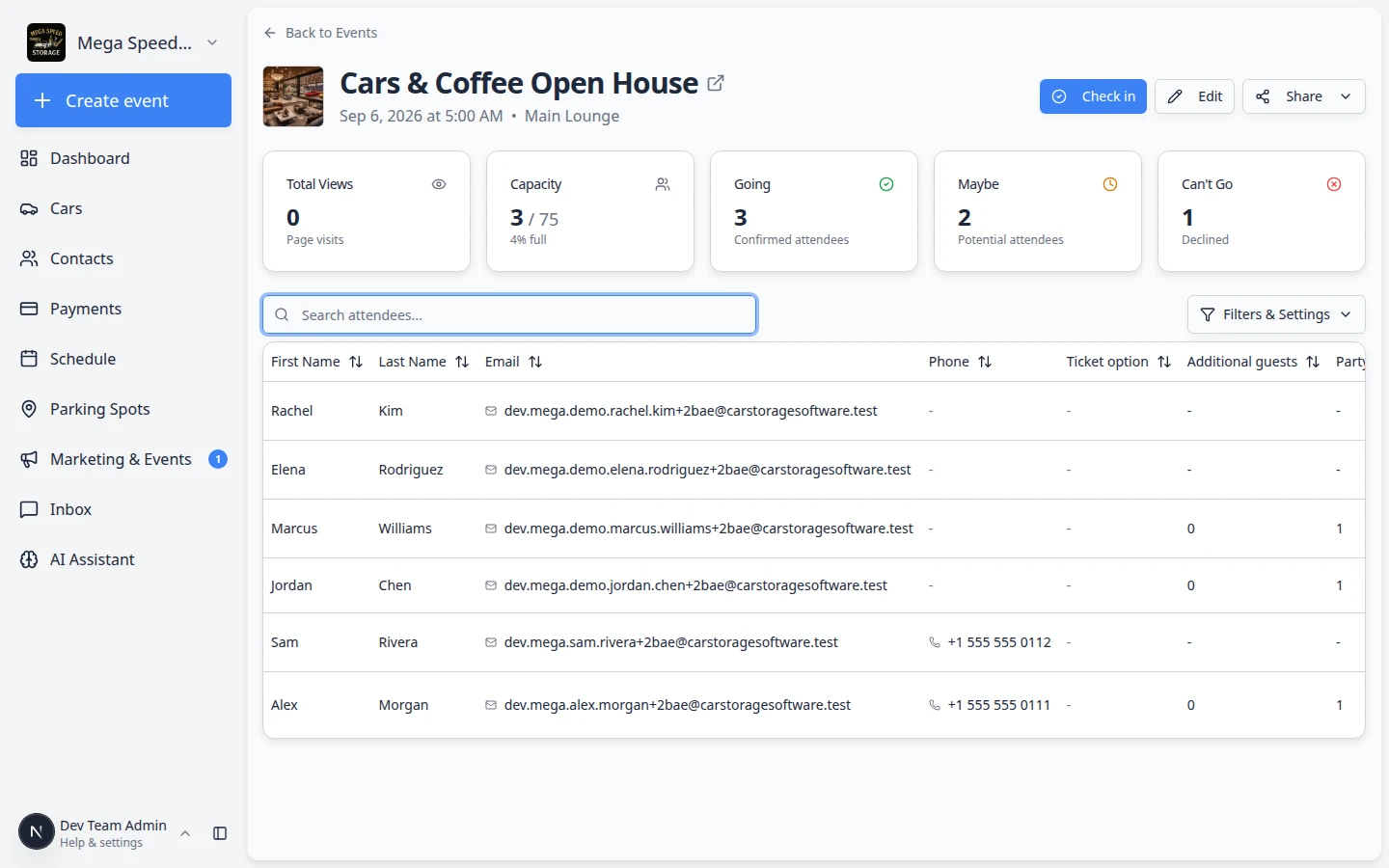Open the Dashboard sidebar item

tap(123, 158)
